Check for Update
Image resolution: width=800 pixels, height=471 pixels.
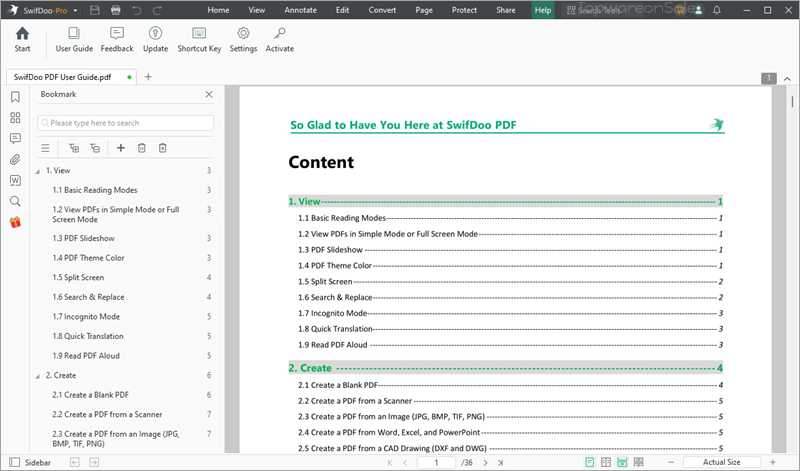pos(155,39)
